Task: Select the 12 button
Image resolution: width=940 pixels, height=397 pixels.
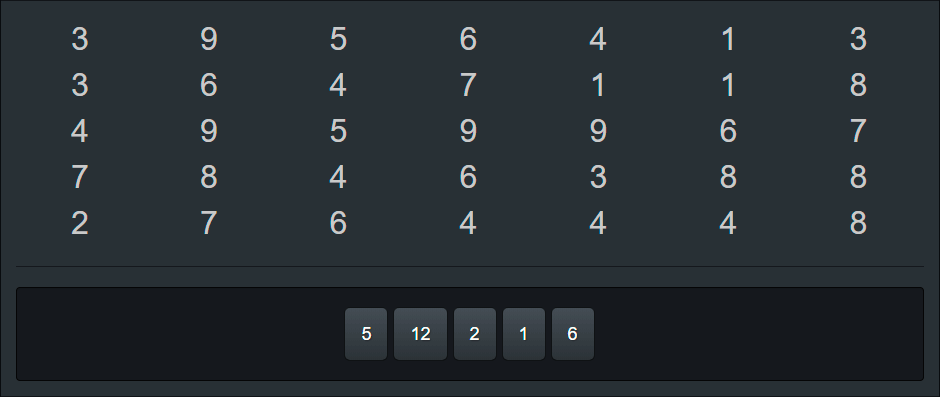Action: pos(420,334)
